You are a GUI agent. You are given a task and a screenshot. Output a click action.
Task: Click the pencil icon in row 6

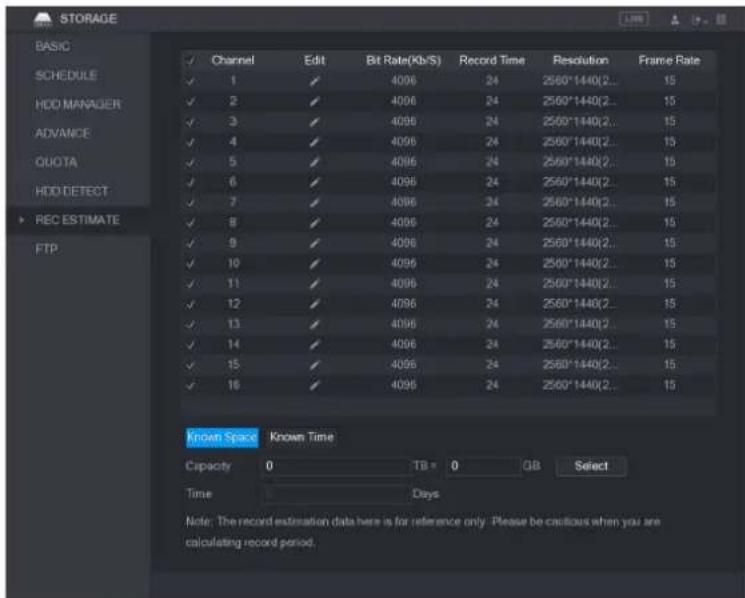click(x=314, y=183)
